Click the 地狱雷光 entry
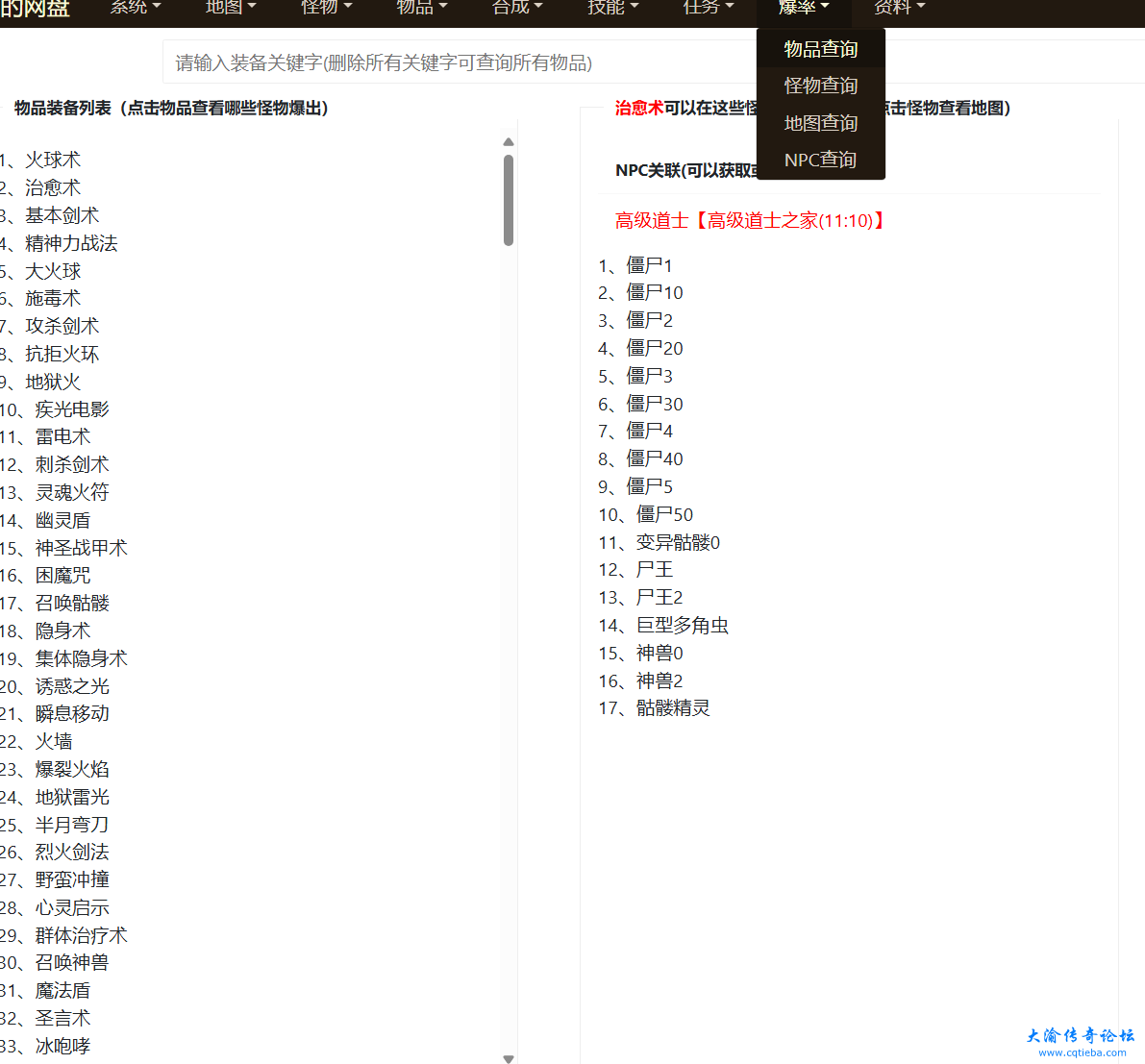 click(72, 797)
